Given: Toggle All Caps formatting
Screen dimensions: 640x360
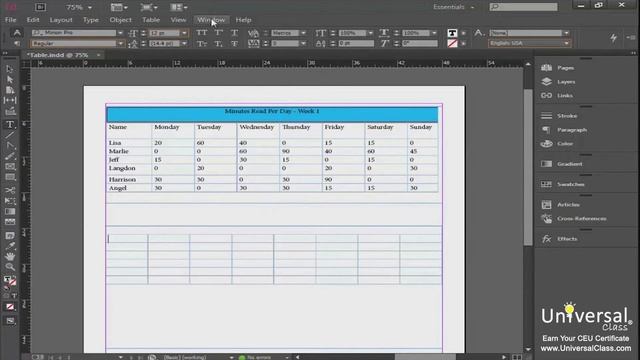Looking at the screenshot, I should pyautogui.click(x=202, y=33).
